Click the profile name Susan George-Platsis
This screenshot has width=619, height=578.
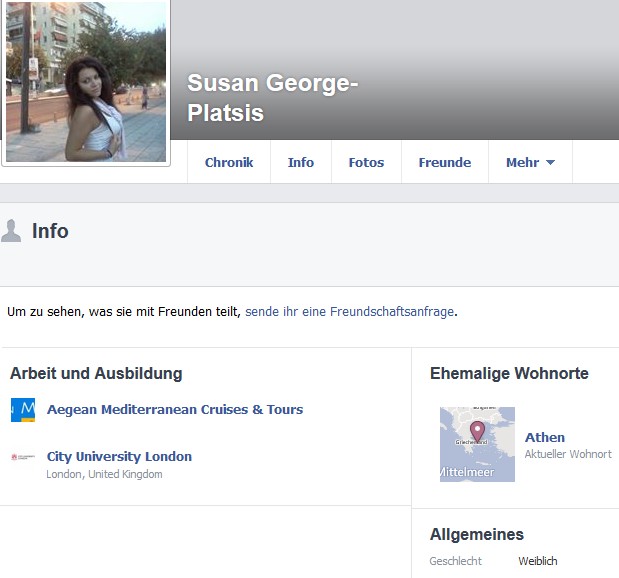click(272, 98)
